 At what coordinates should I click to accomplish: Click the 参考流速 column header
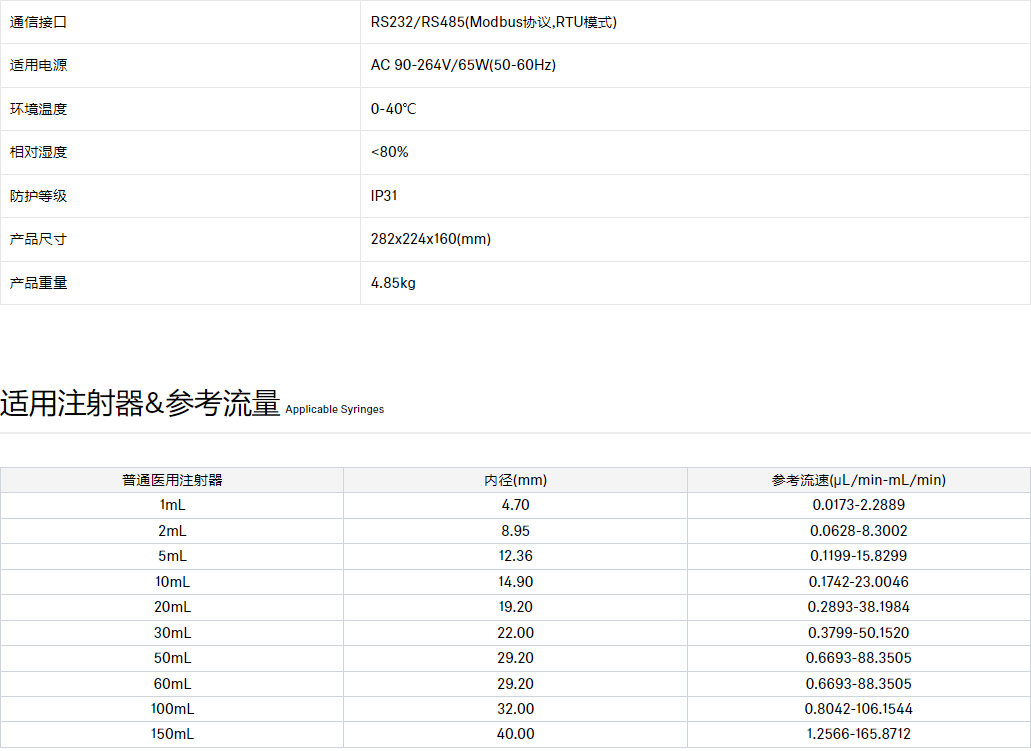tap(858, 480)
